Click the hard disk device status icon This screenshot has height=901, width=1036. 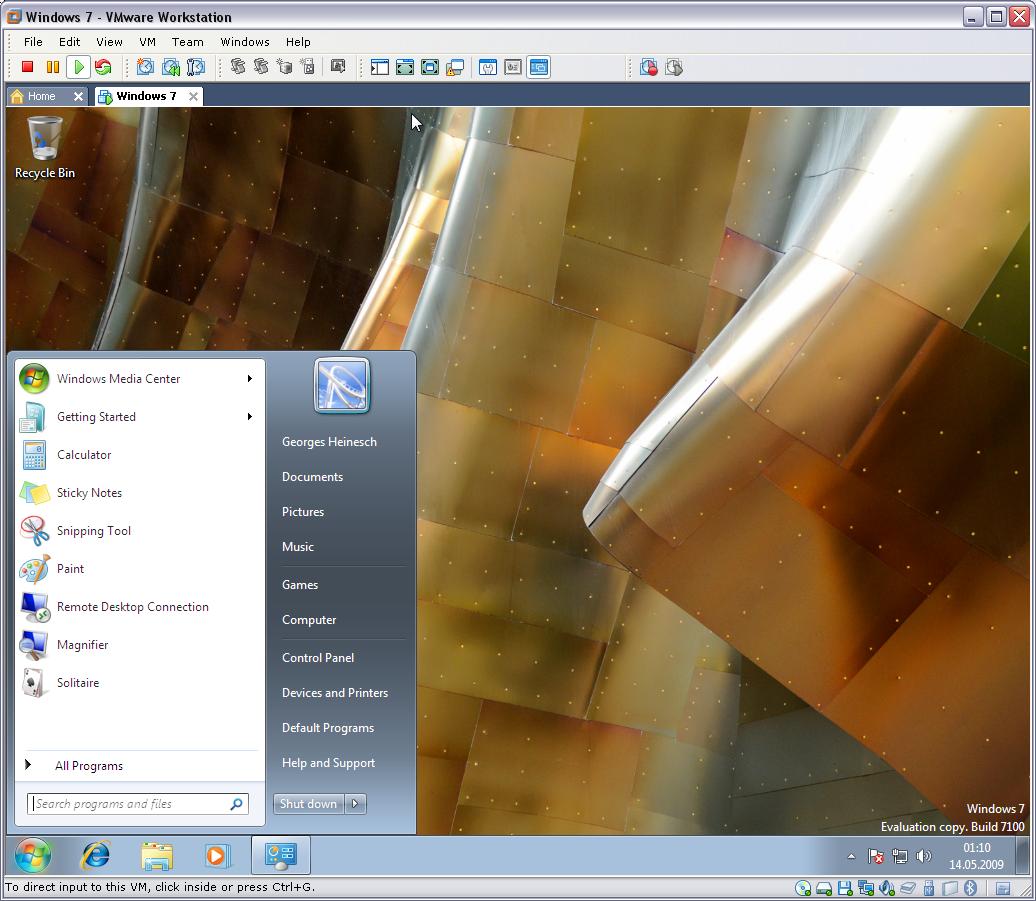(824, 888)
